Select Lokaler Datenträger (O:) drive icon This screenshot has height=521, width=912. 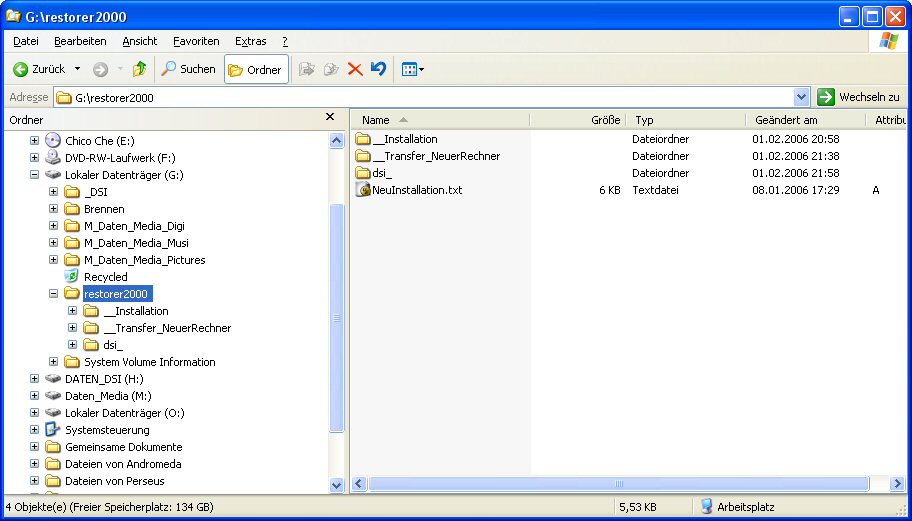[53, 412]
